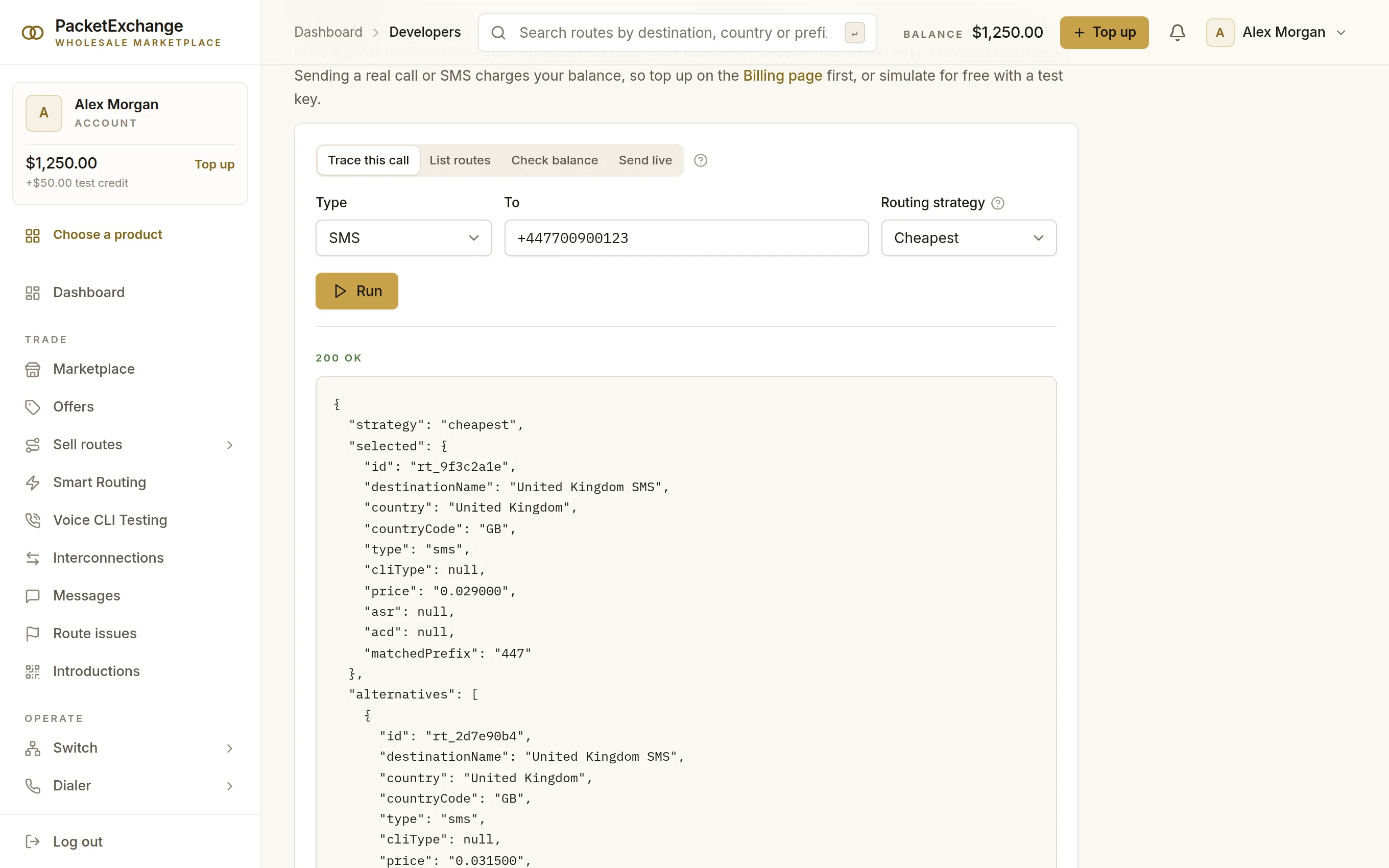This screenshot has width=1389, height=868.
Task: Click the Dashboard breadcrumb link
Action: (328, 32)
